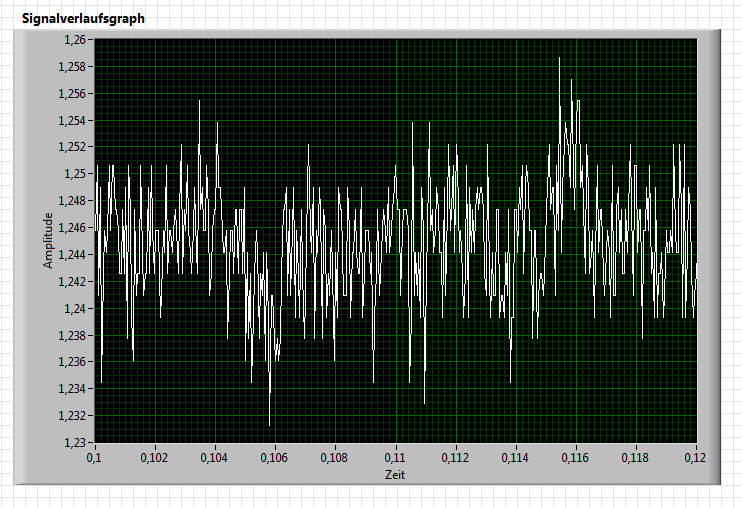Click the Y-axis tick label 1,248
This screenshot has width=741, height=507.
click(x=72, y=201)
